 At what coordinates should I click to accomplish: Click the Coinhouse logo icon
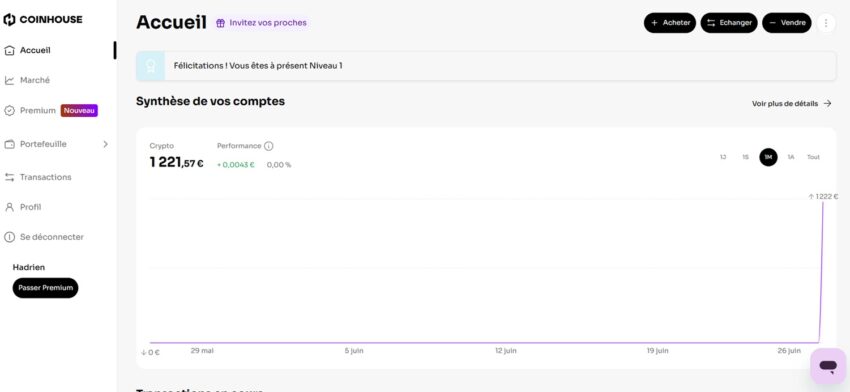pos(9,20)
